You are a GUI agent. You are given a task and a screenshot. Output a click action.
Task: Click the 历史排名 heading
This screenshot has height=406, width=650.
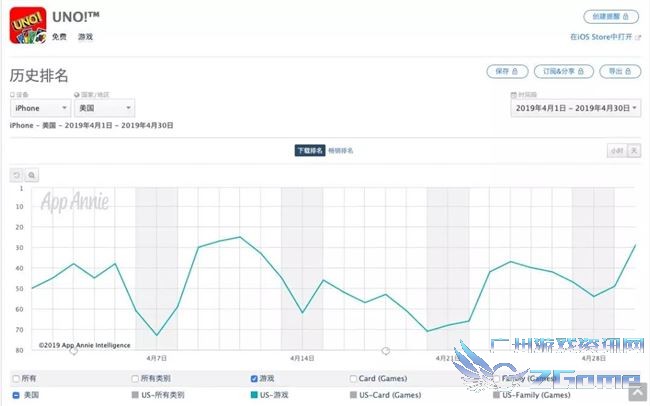(x=39, y=75)
